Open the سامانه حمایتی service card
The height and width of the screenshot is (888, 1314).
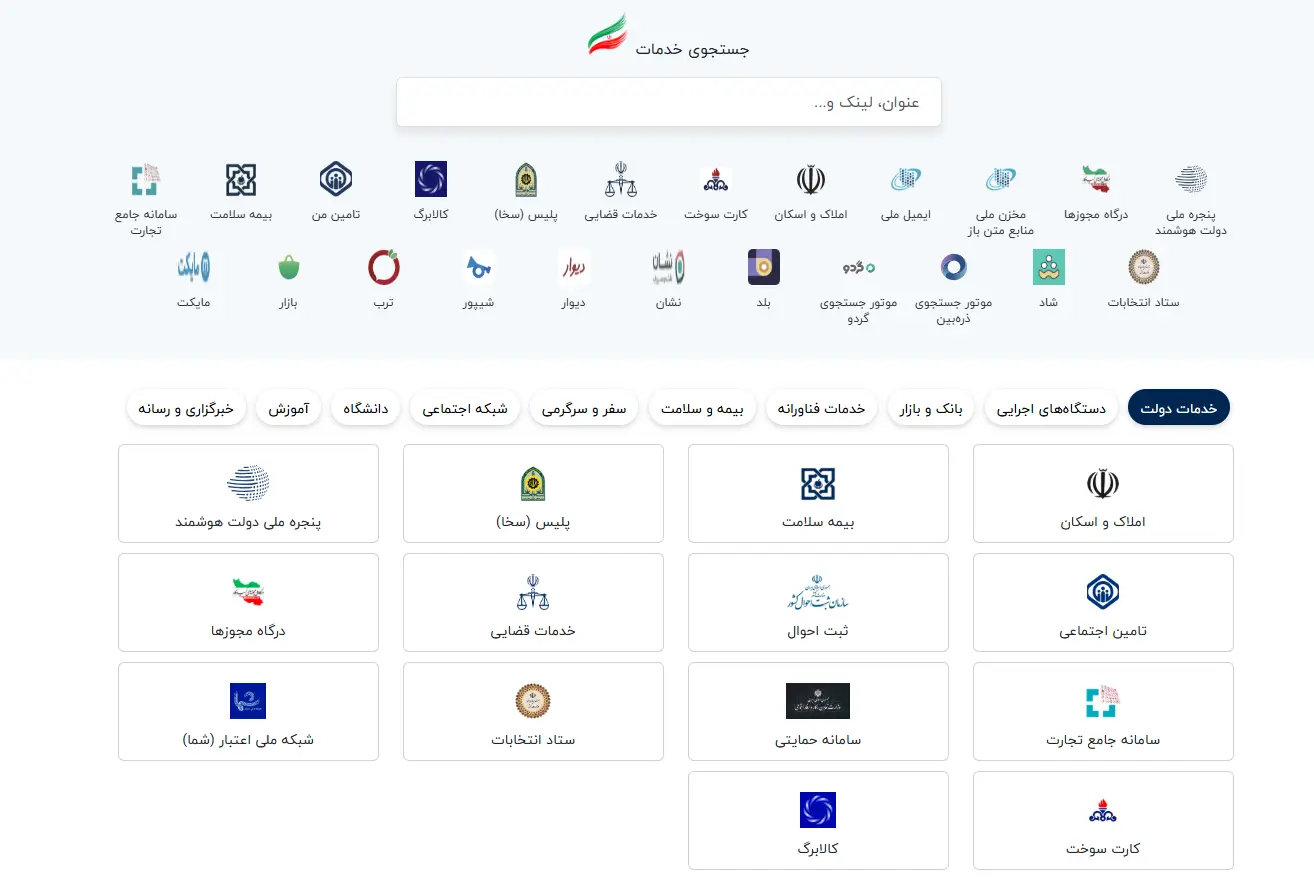point(818,711)
